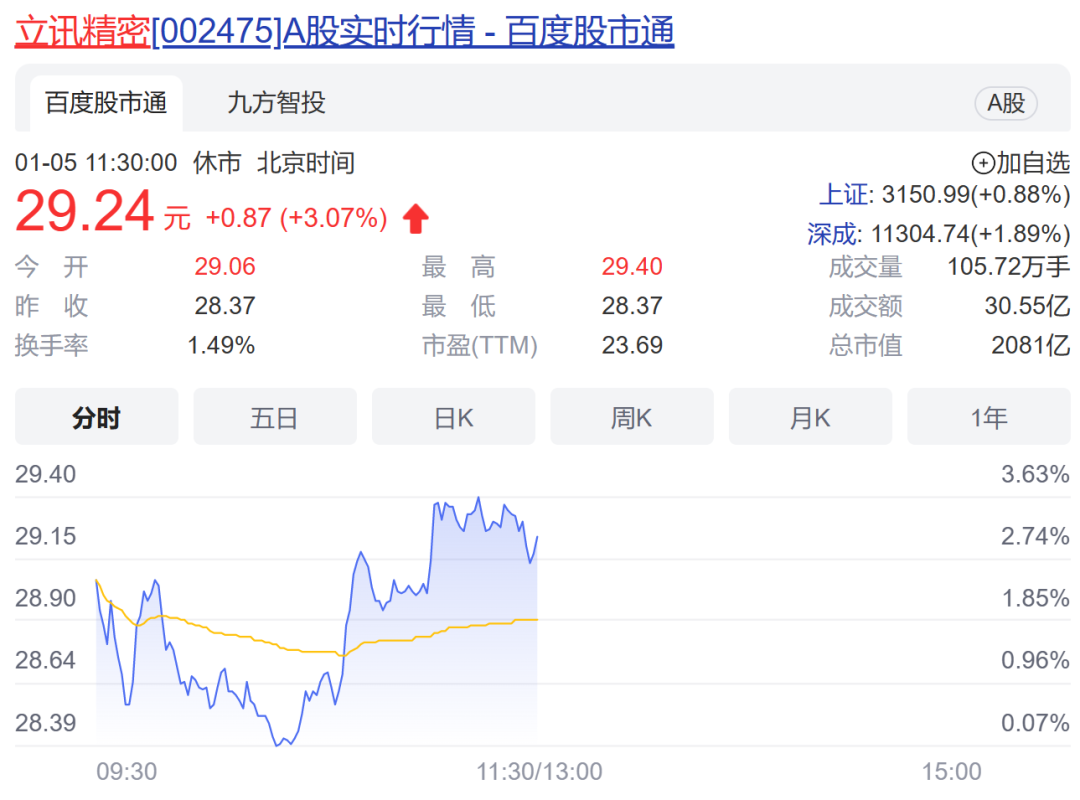Switch to the 九方智投 tab
The height and width of the screenshot is (800, 1080).
tap(276, 103)
